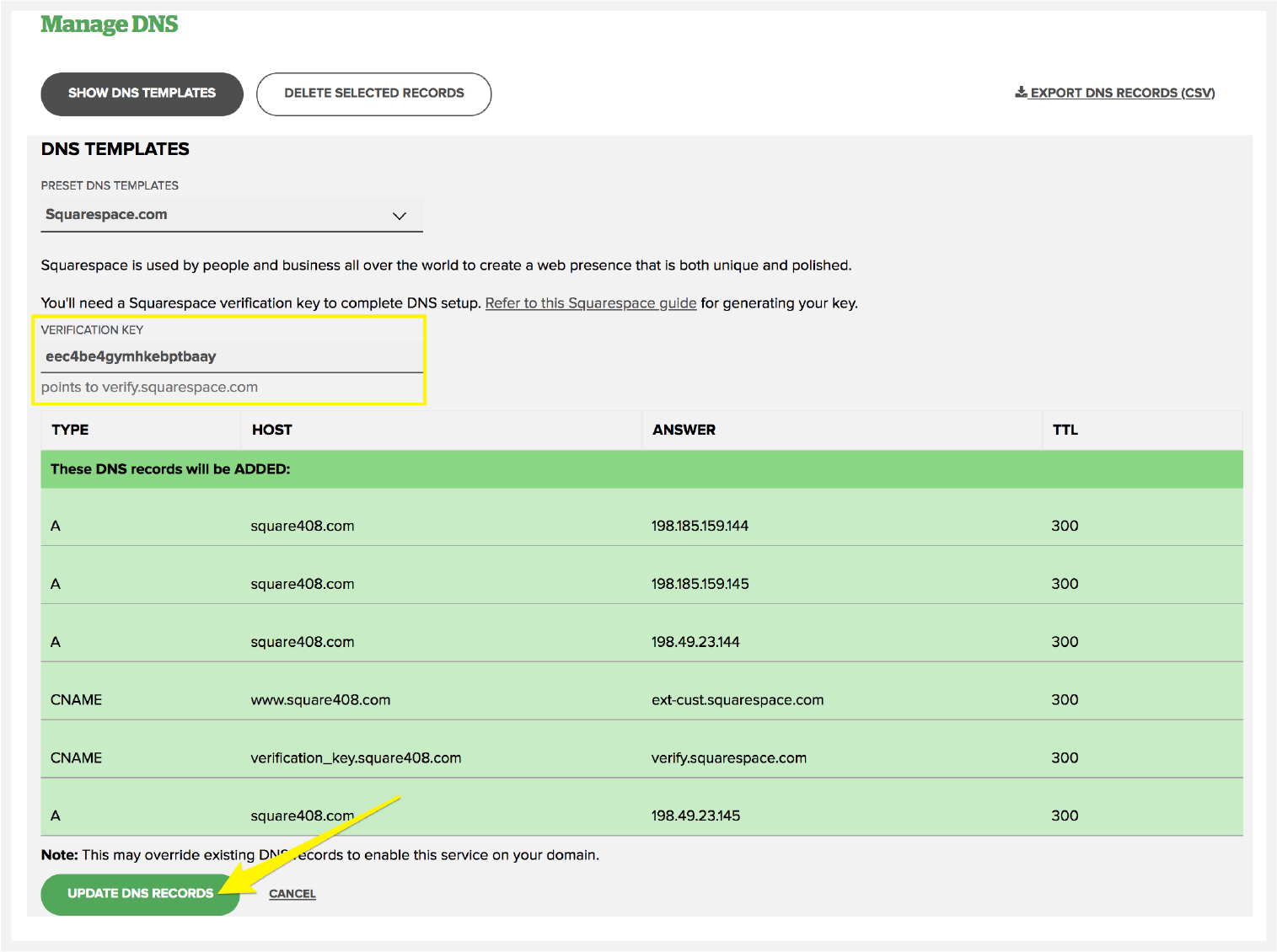Viewport: 1277px width, 952px height.
Task: Select the A record answering 198.185.159.145
Action: (x=641, y=584)
